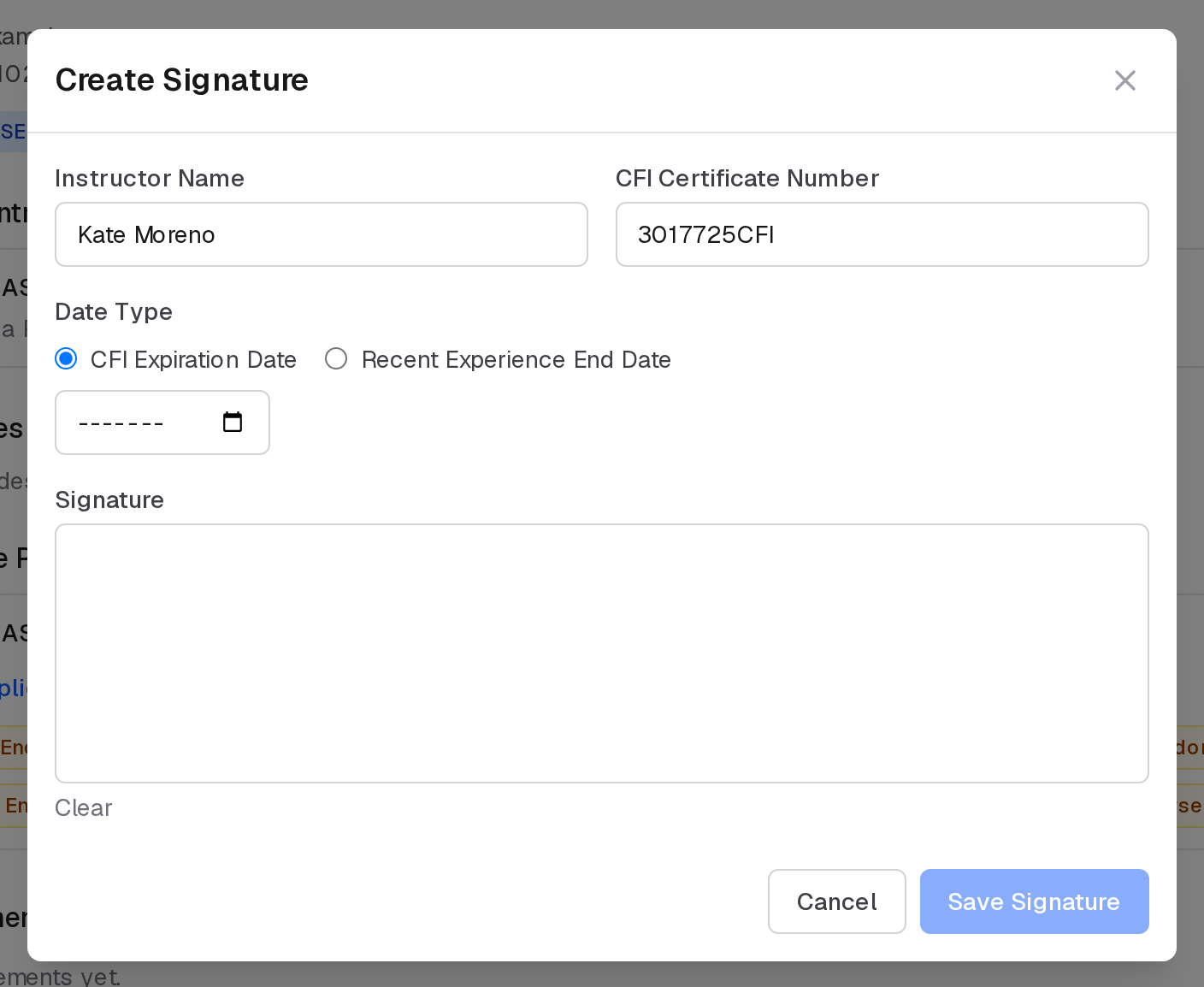Clear the drawn signature
1204x987 pixels.
click(84, 807)
